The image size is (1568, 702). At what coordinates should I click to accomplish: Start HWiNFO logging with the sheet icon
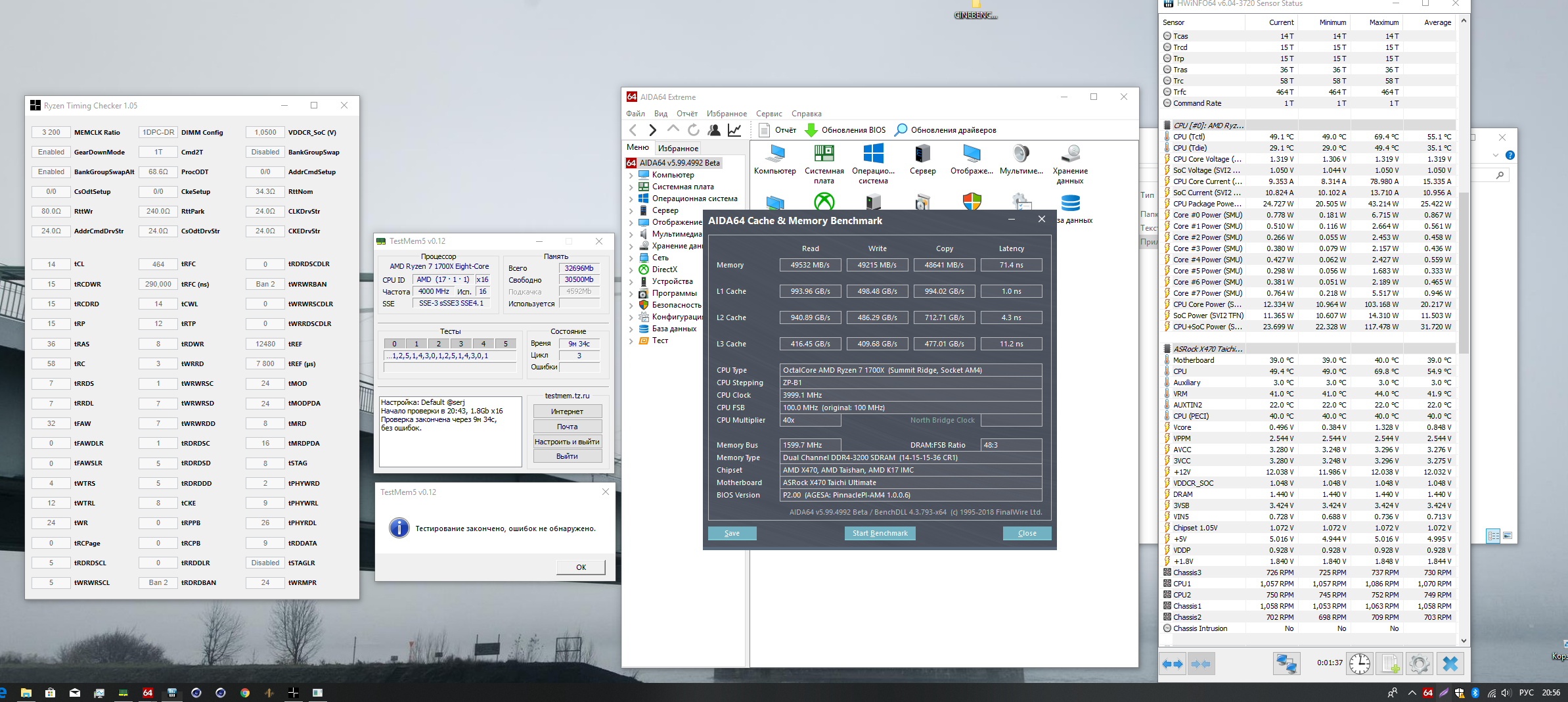click(1390, 664)
